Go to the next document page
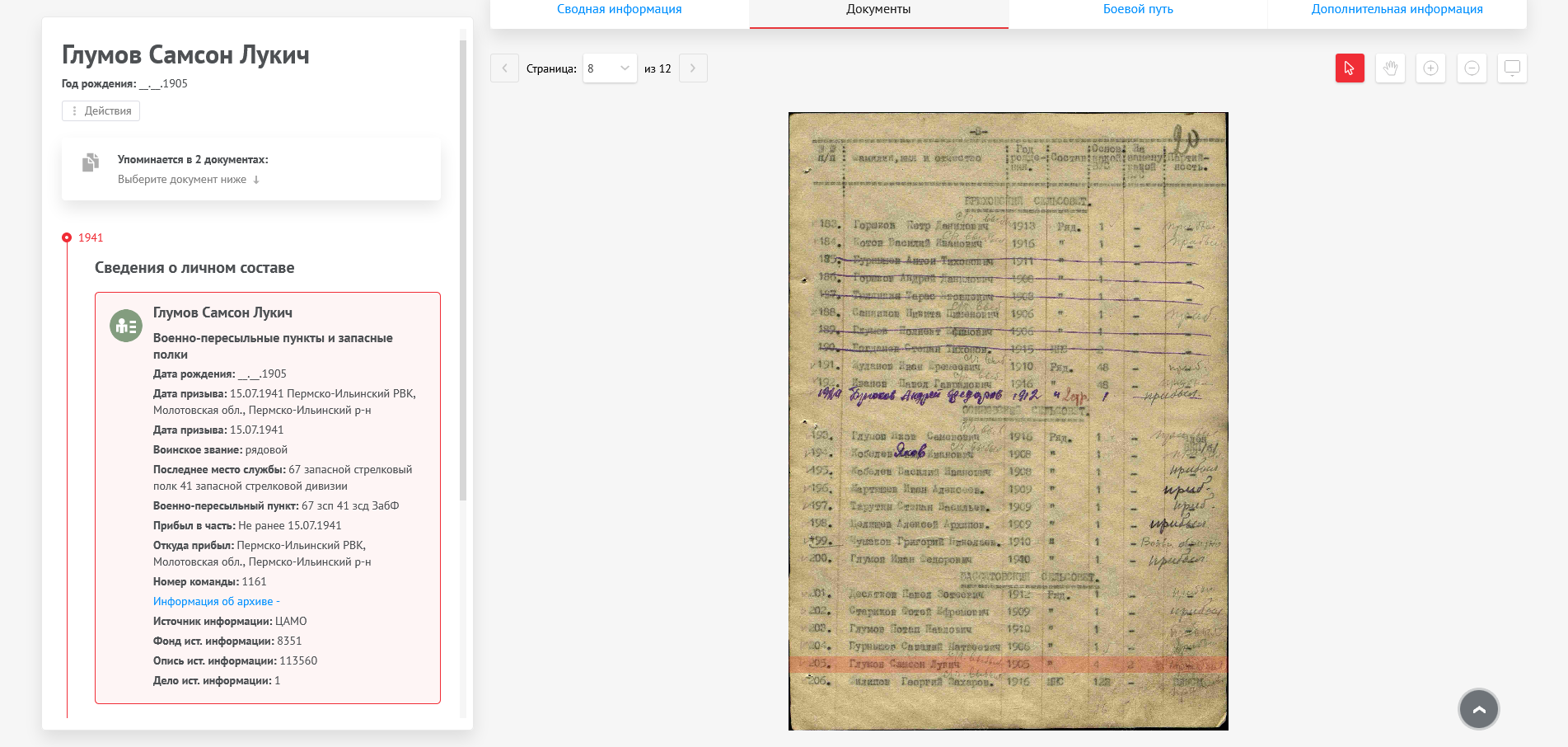The width and height of the screenshot is (1568, 747). 693,68
